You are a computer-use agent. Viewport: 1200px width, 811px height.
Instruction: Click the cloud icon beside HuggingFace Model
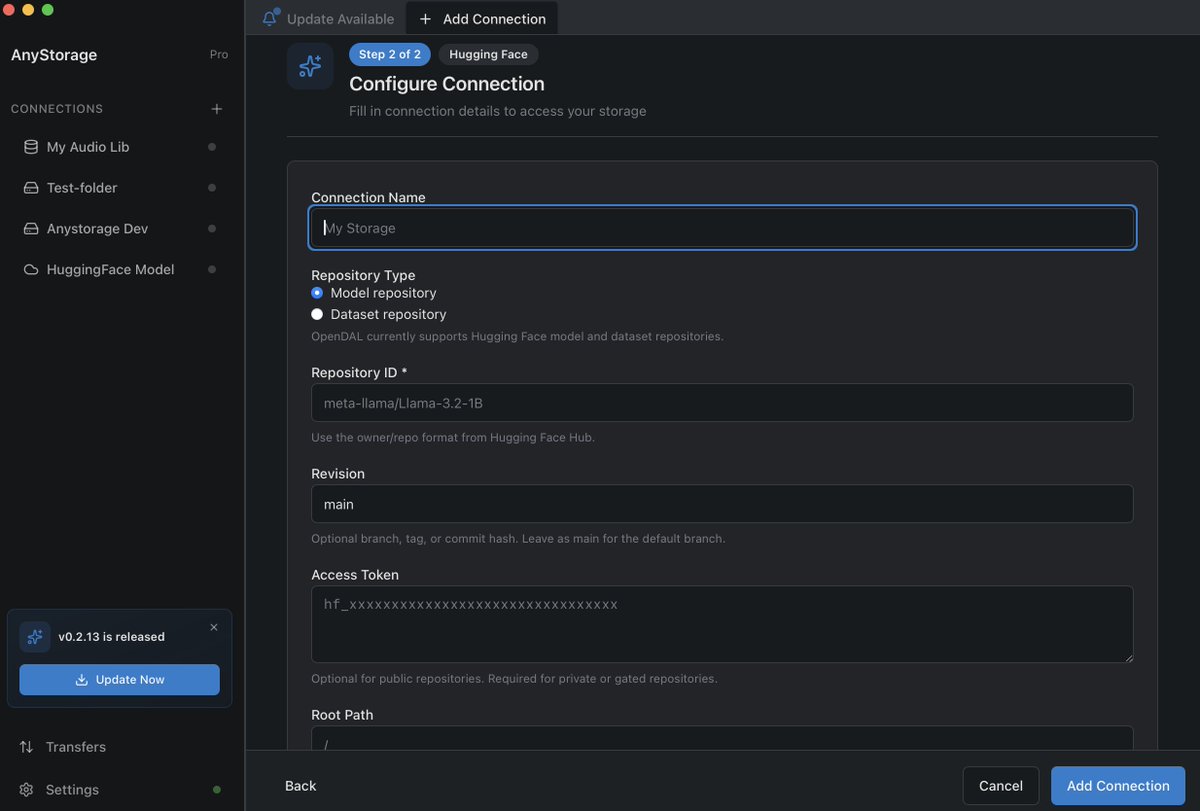[x=31, y=270]
